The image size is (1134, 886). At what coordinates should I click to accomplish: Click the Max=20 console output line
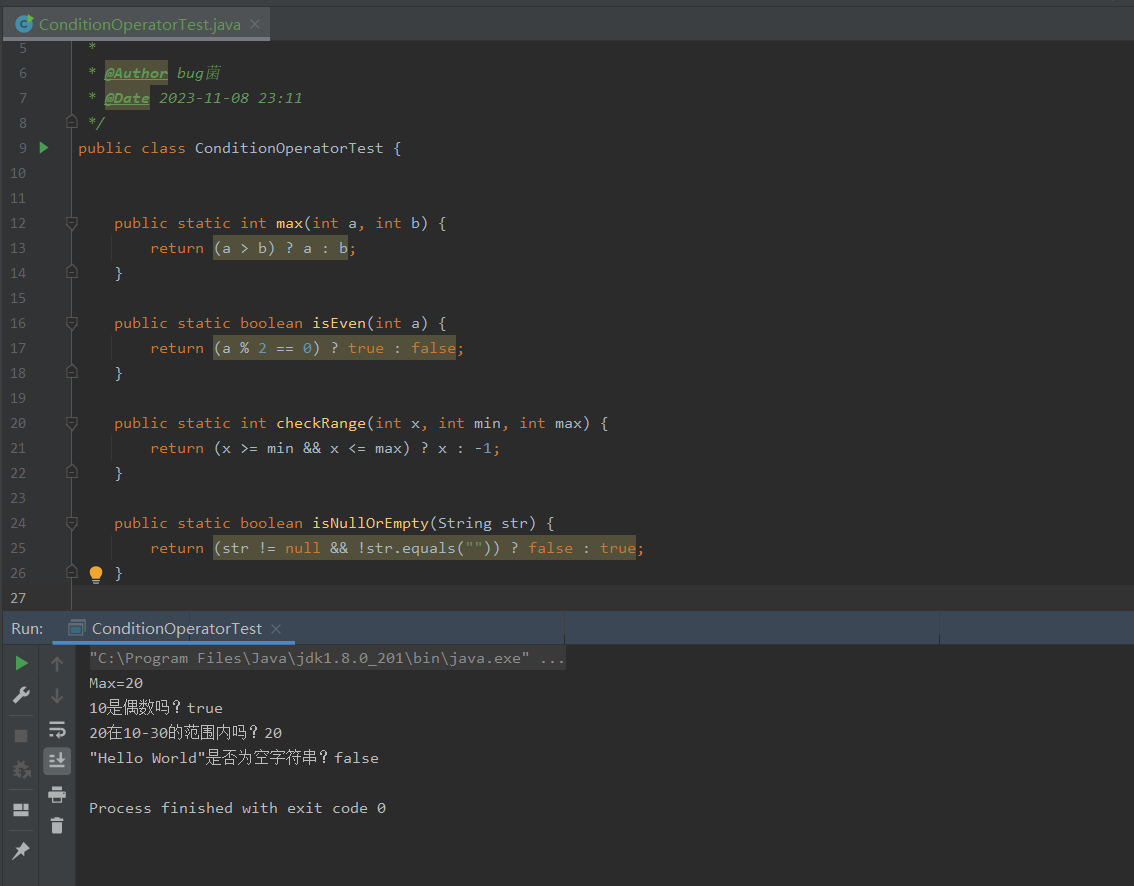click(x=116, y=683)
